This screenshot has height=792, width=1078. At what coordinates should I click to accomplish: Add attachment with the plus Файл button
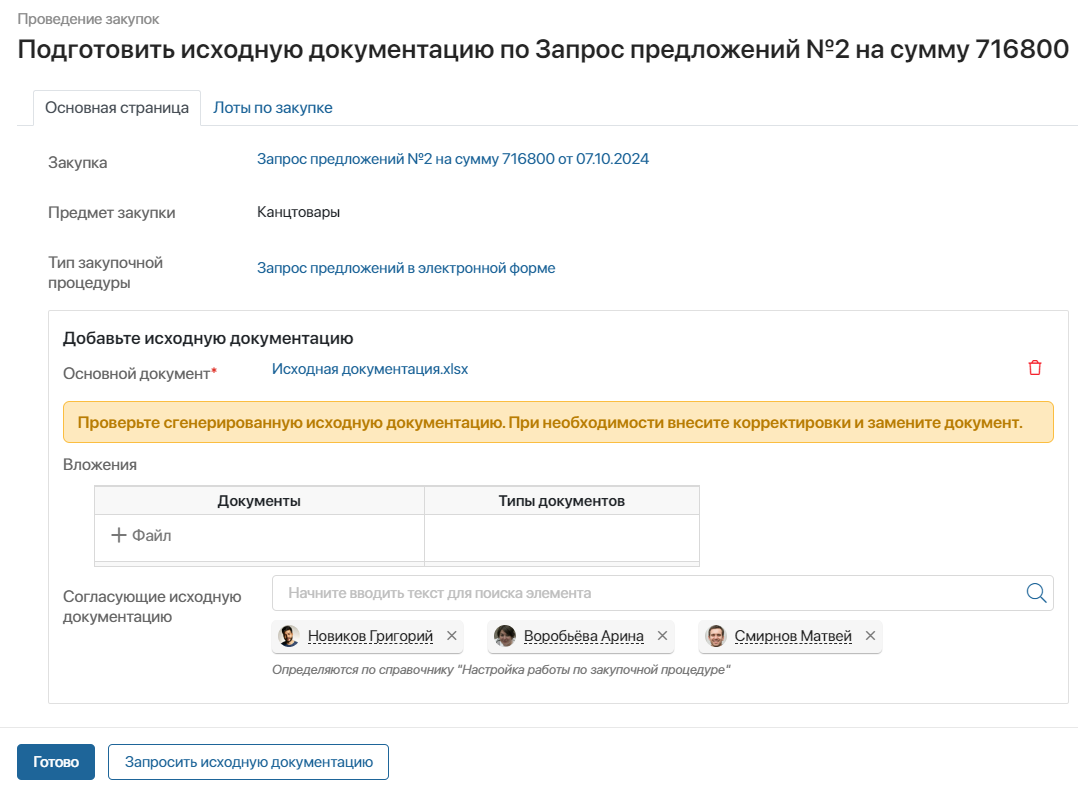tap(141, 535)
